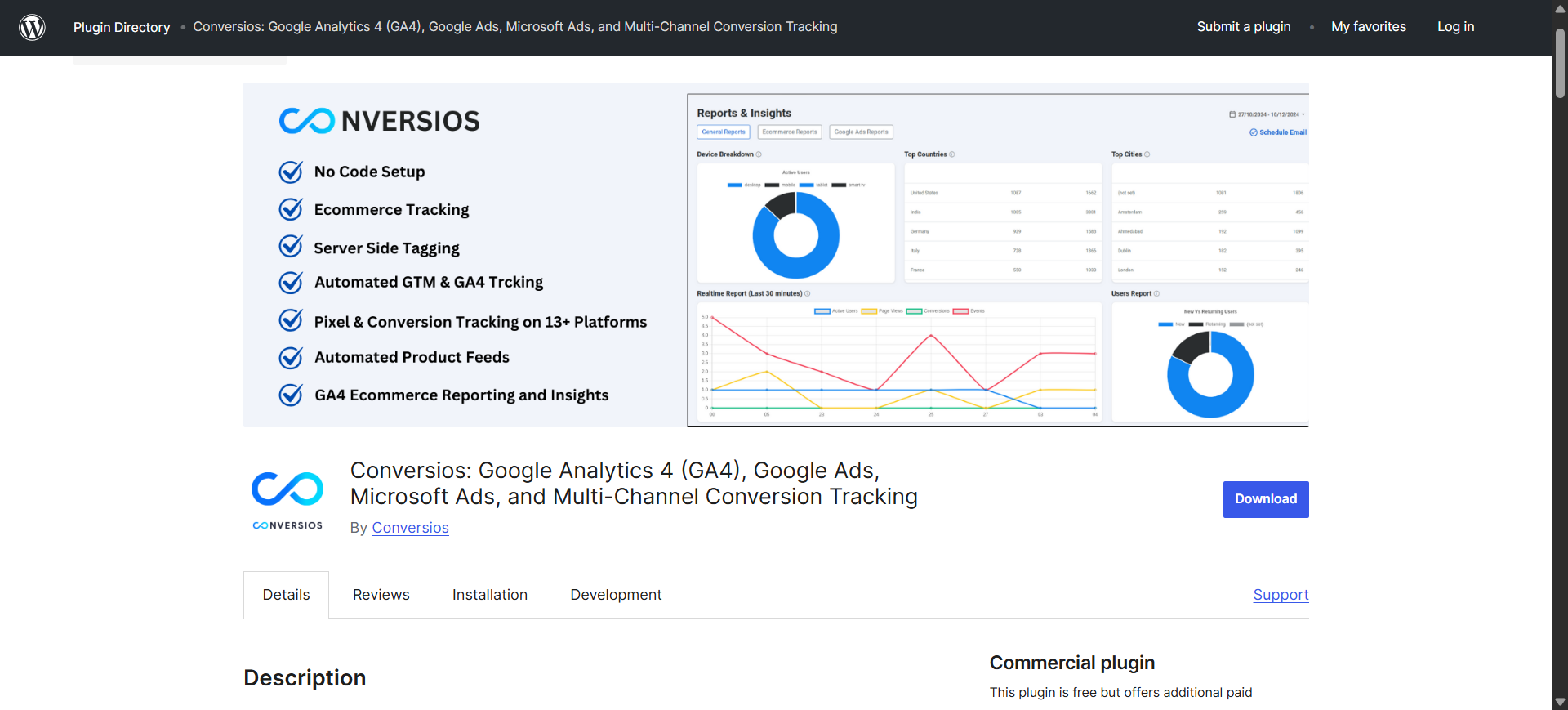Screen dimensions: 1568x710
Task: Open the Development tab
Action: point(616,595)
